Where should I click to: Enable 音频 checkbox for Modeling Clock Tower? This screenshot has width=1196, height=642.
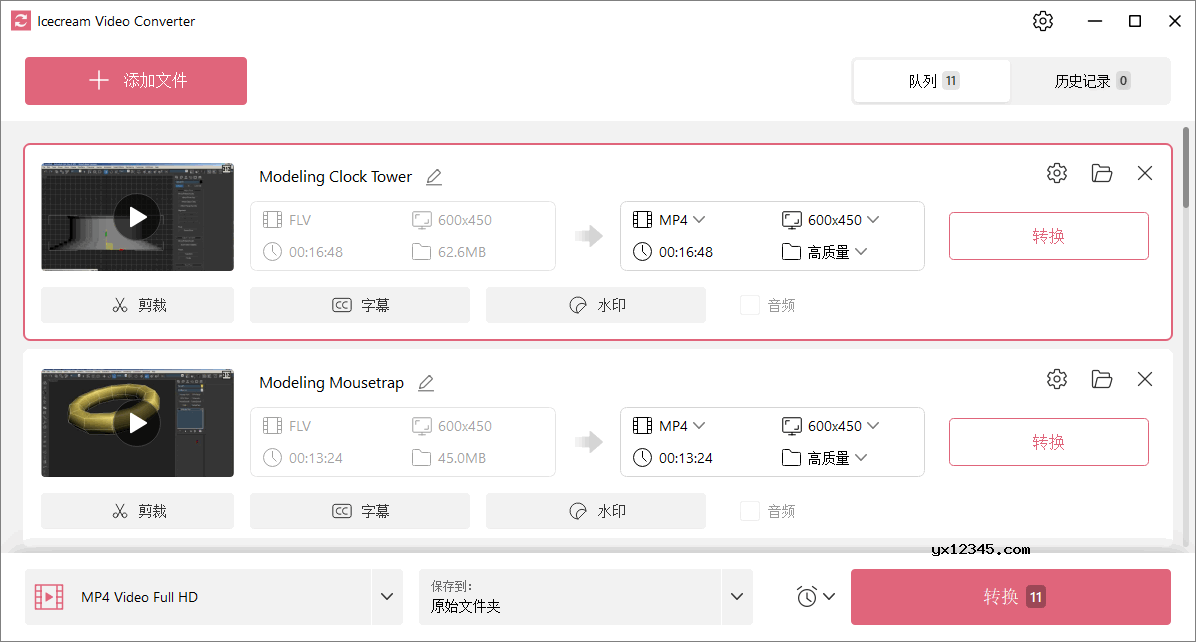pos(750,305)
